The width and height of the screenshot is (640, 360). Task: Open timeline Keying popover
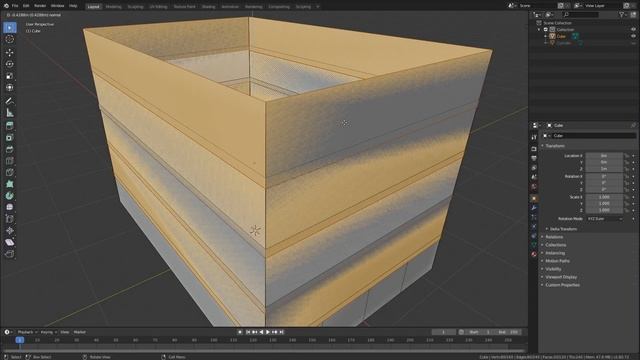[x=48, y=332]
